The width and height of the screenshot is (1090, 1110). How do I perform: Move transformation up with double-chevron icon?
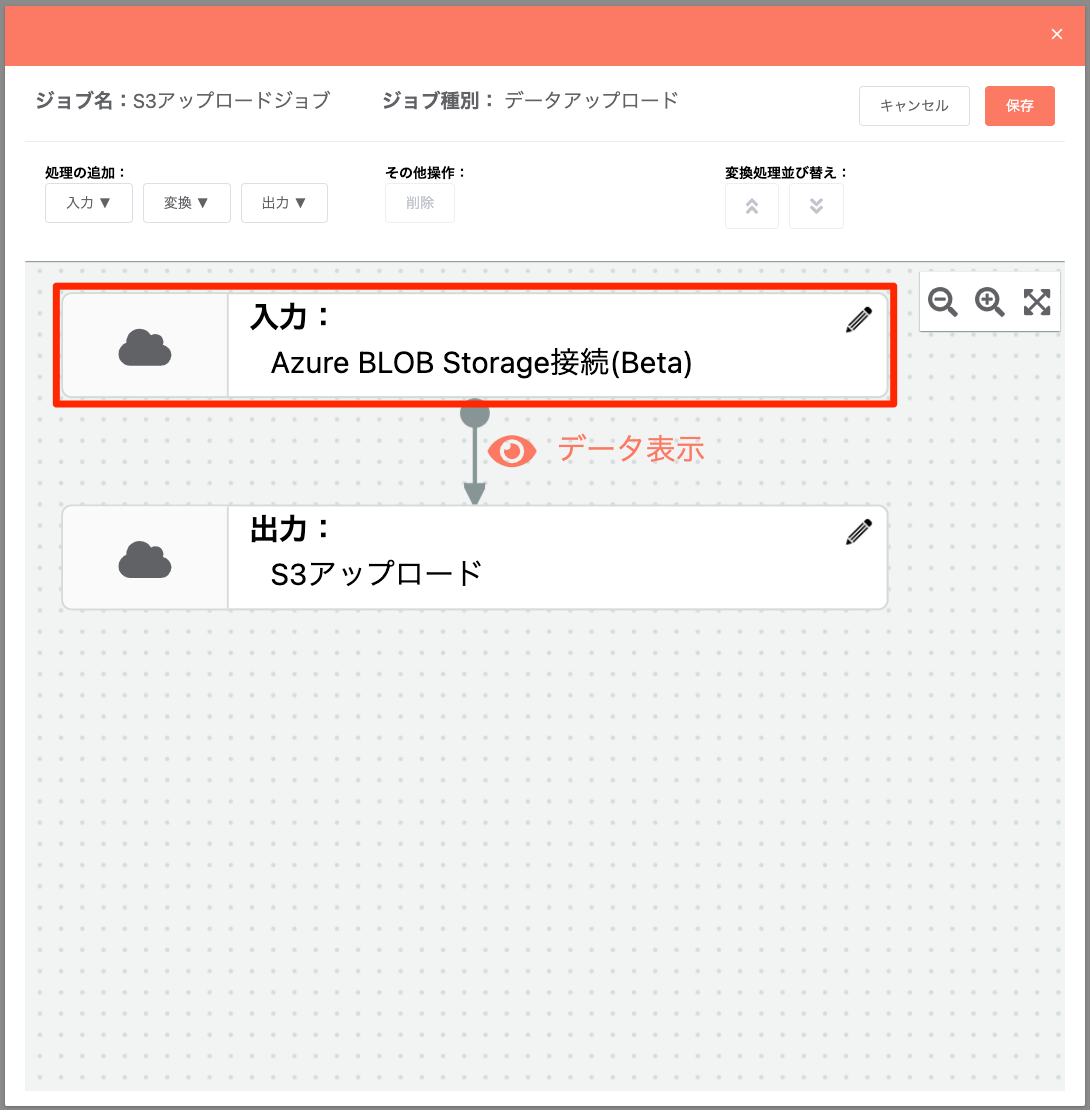pos(752,206)
